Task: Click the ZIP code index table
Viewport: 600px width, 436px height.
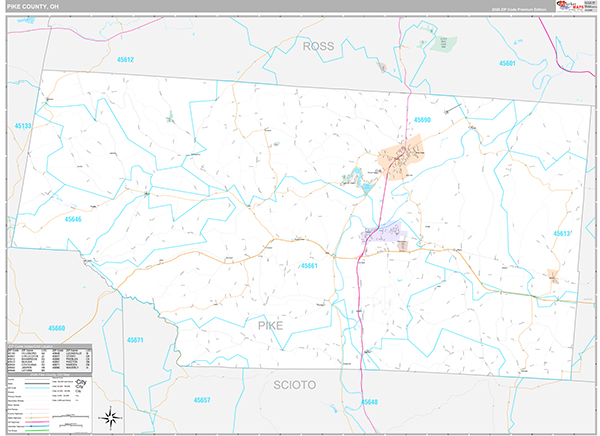Action: [49, 359]
